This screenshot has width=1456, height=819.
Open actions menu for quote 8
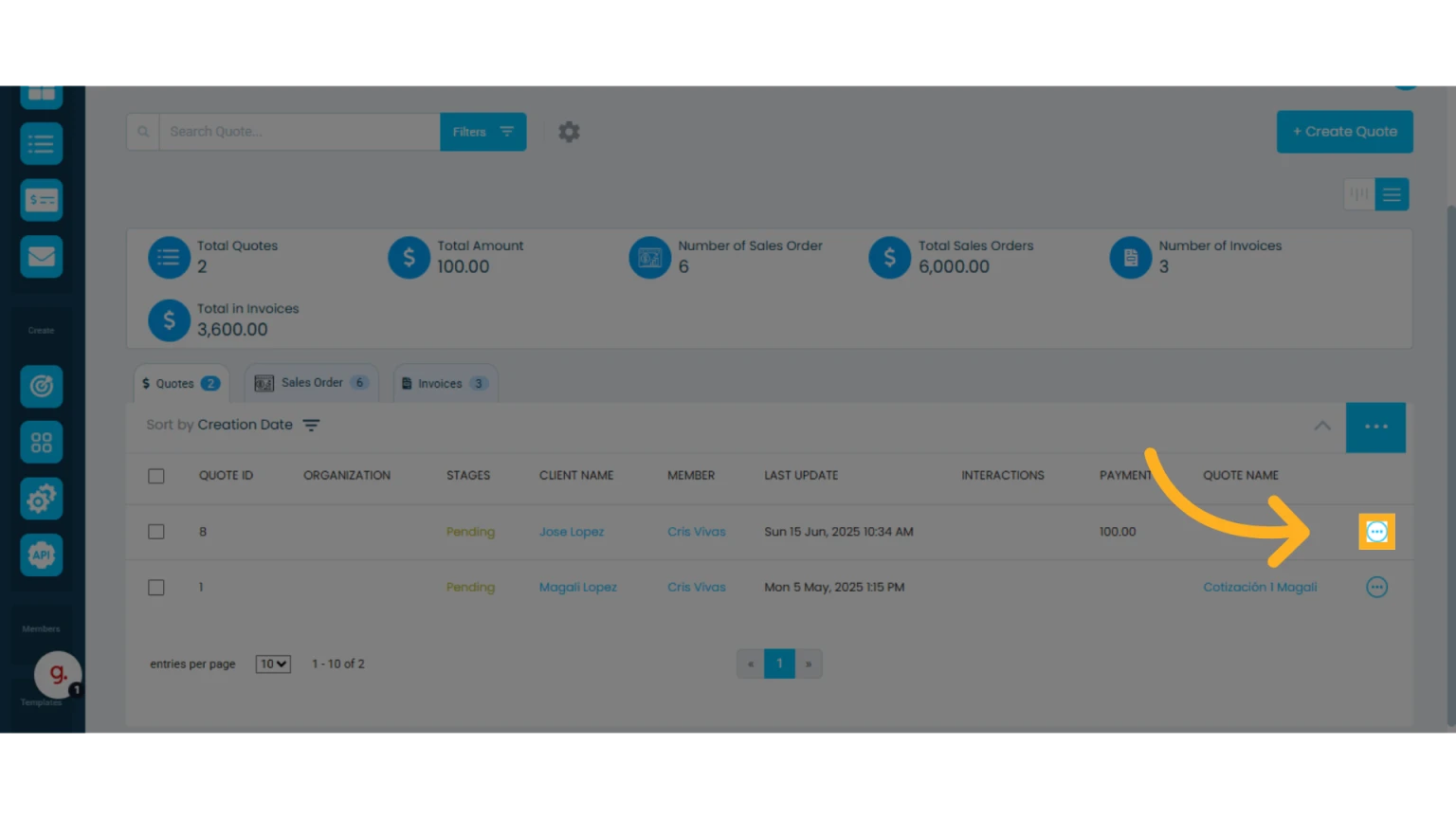tap(1376, 532)
